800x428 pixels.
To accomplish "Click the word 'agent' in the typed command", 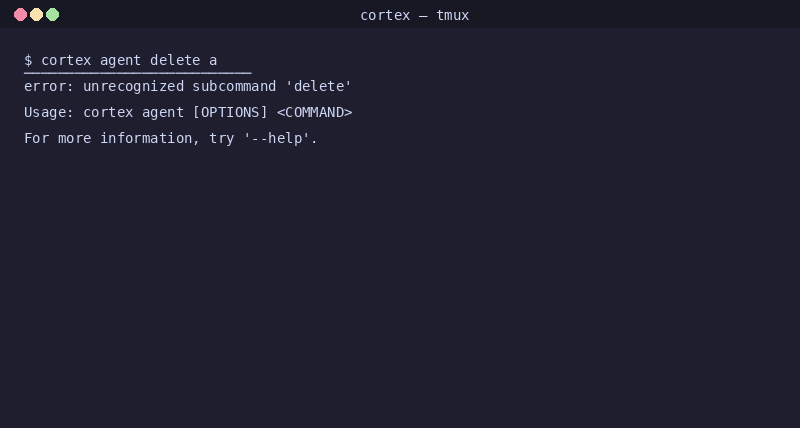I will [120, 60].
